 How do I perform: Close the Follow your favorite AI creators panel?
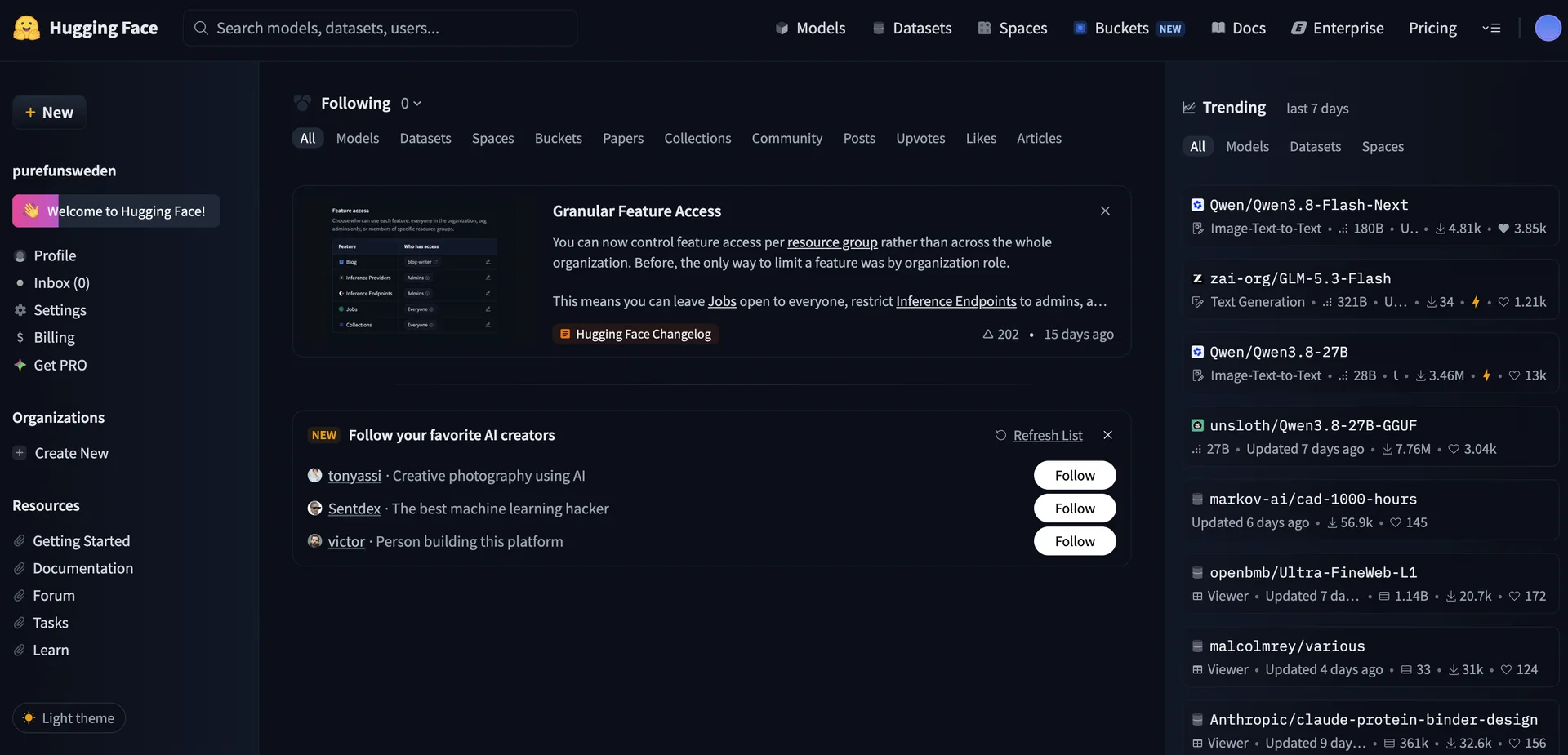point(1107,435)
